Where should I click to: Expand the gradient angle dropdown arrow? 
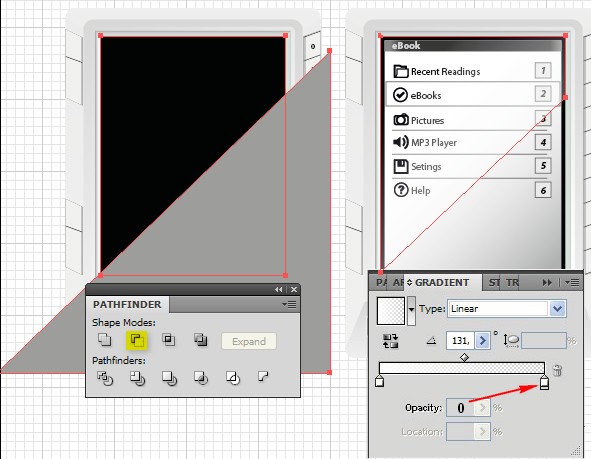click(482, 341)
